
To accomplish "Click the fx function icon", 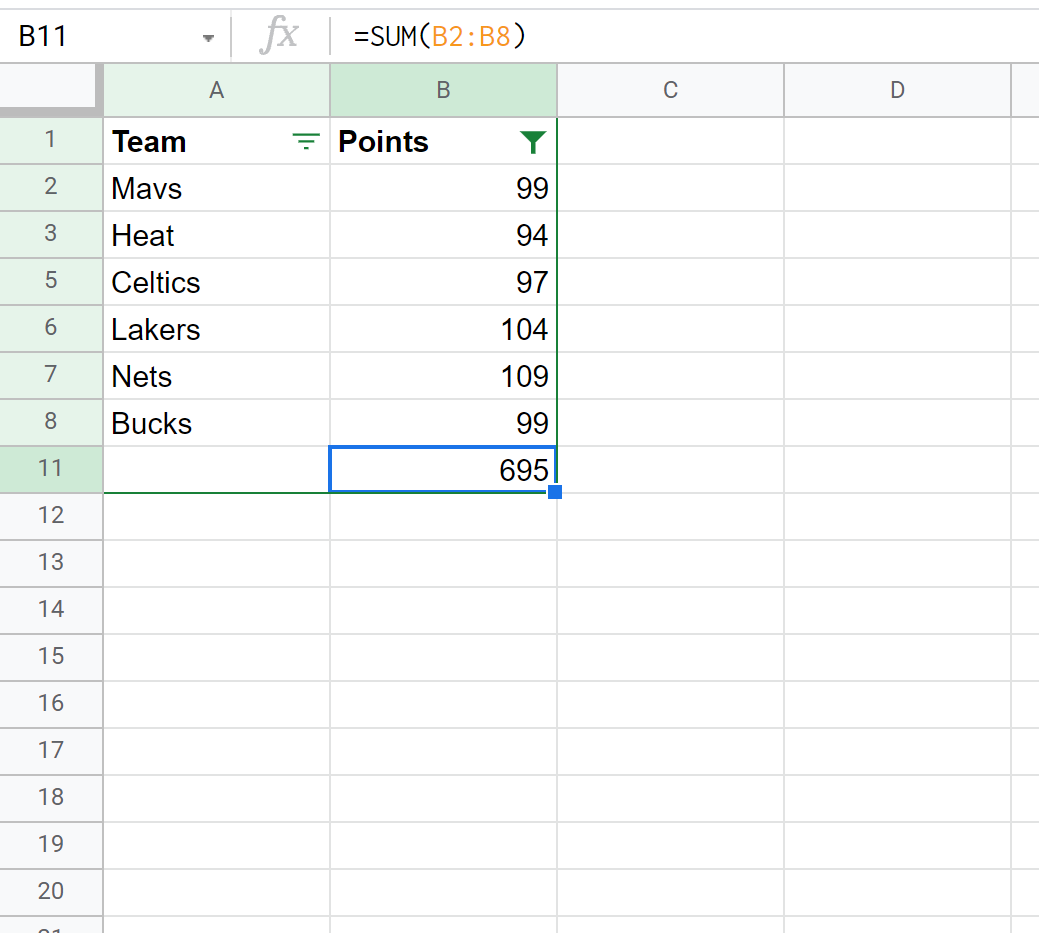I will click(279, 36).
